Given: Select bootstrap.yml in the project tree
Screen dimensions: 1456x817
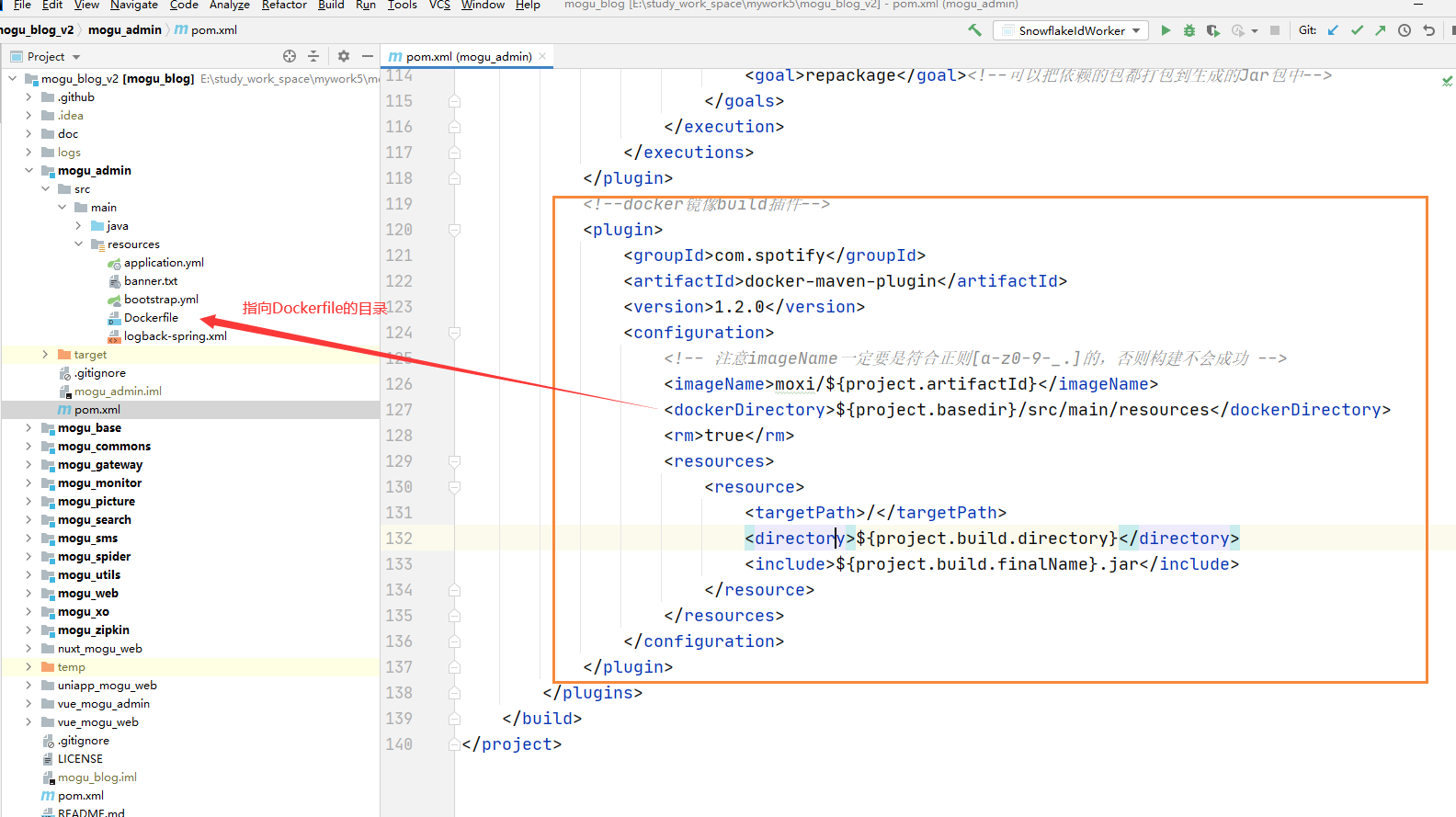Looking at the screenshot, I should 161,299.
